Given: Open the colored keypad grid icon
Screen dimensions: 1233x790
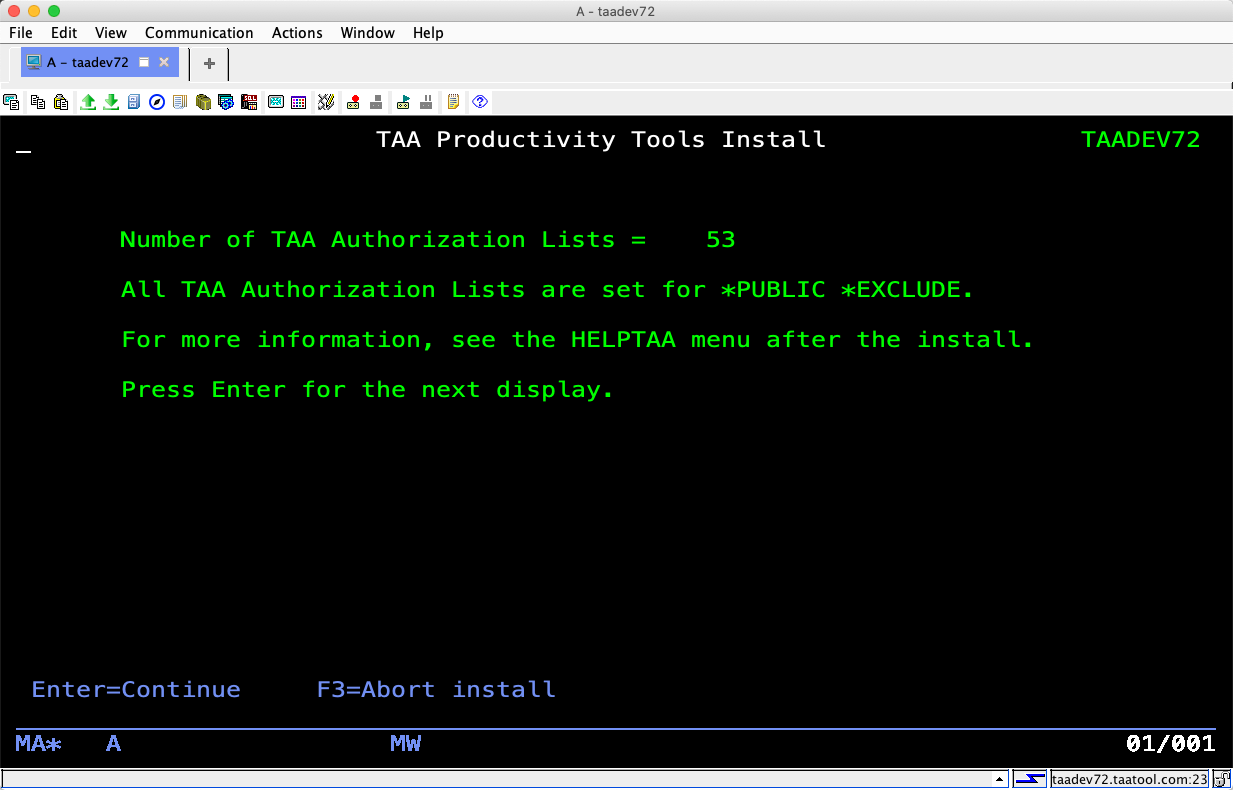Looking at the screenshot, I should tap(298, 102).
